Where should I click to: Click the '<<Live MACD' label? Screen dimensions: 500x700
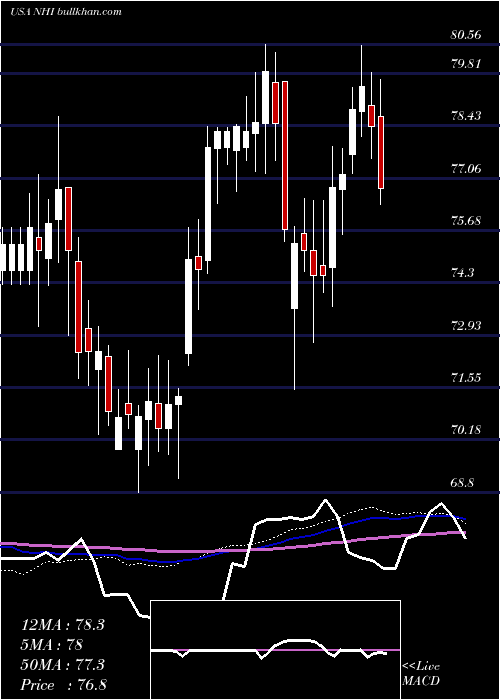[421, 673]
